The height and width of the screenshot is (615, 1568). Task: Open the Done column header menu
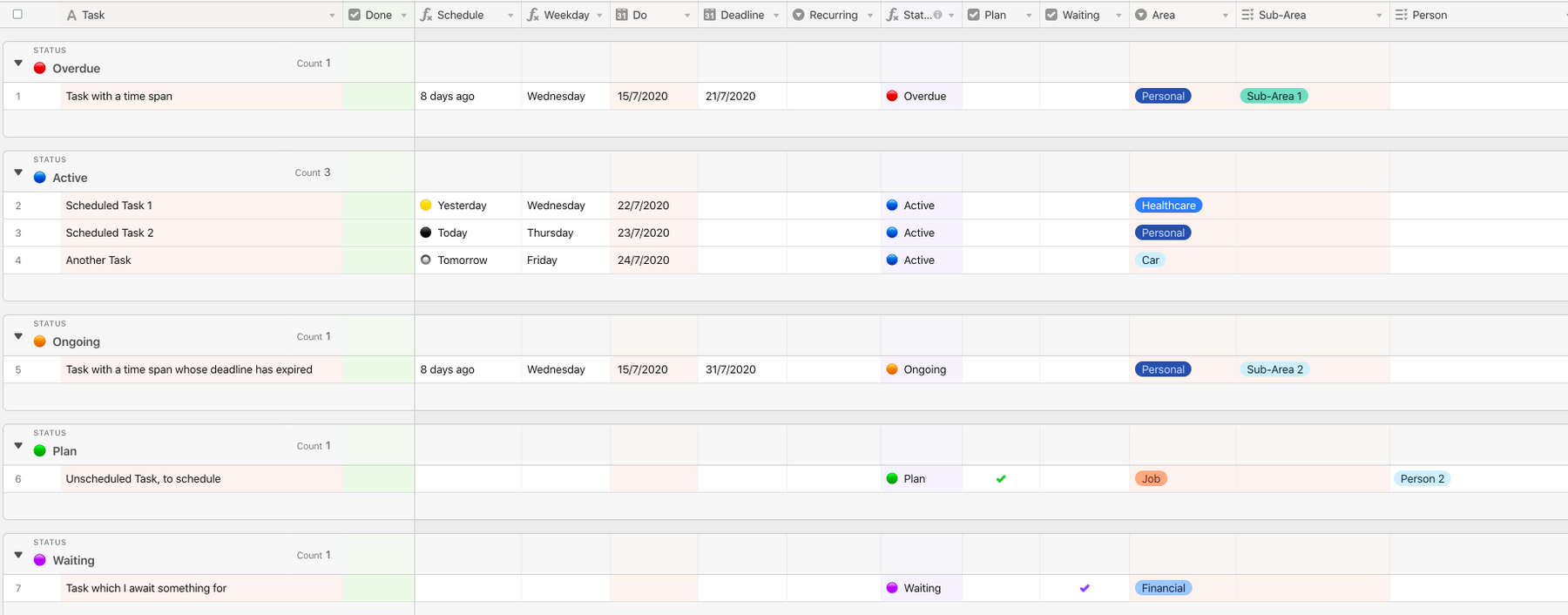[x=403, y=16]
